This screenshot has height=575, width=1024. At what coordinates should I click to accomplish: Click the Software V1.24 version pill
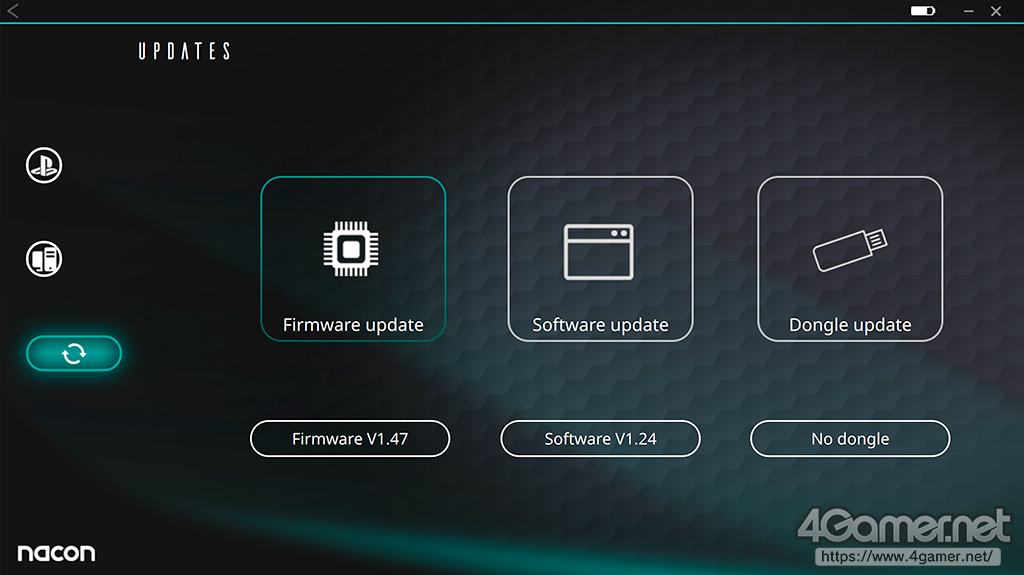(600, 438)
